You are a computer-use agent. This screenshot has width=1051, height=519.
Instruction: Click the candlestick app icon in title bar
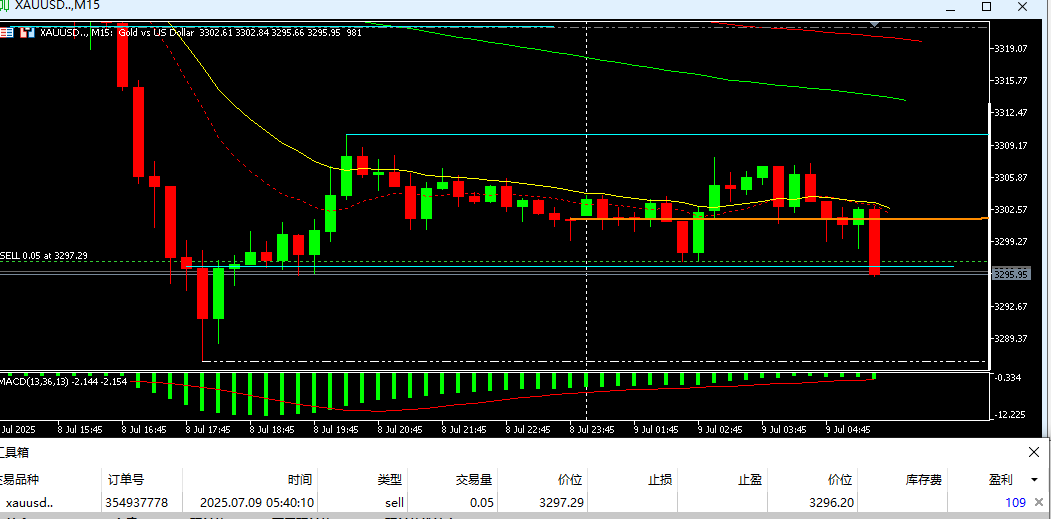(x=4, y=6)
